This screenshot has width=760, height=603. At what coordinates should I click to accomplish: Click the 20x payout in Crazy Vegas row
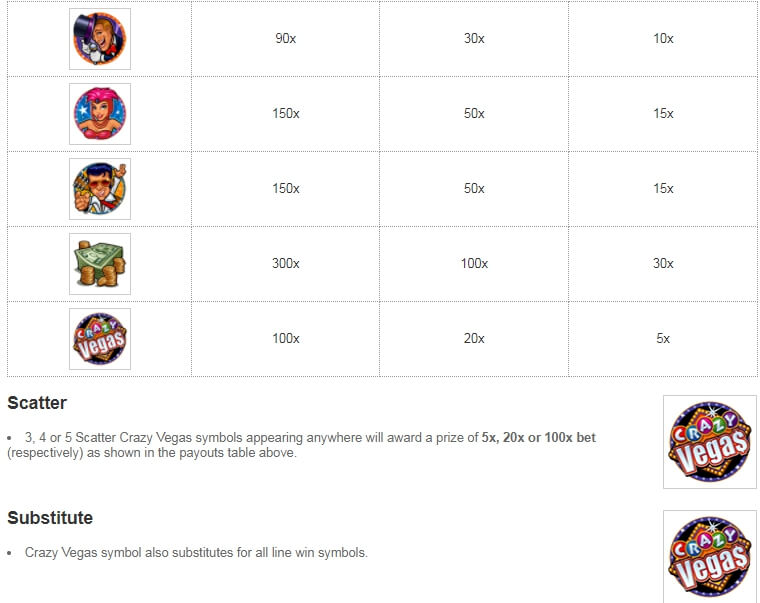[x=474, y=339]
